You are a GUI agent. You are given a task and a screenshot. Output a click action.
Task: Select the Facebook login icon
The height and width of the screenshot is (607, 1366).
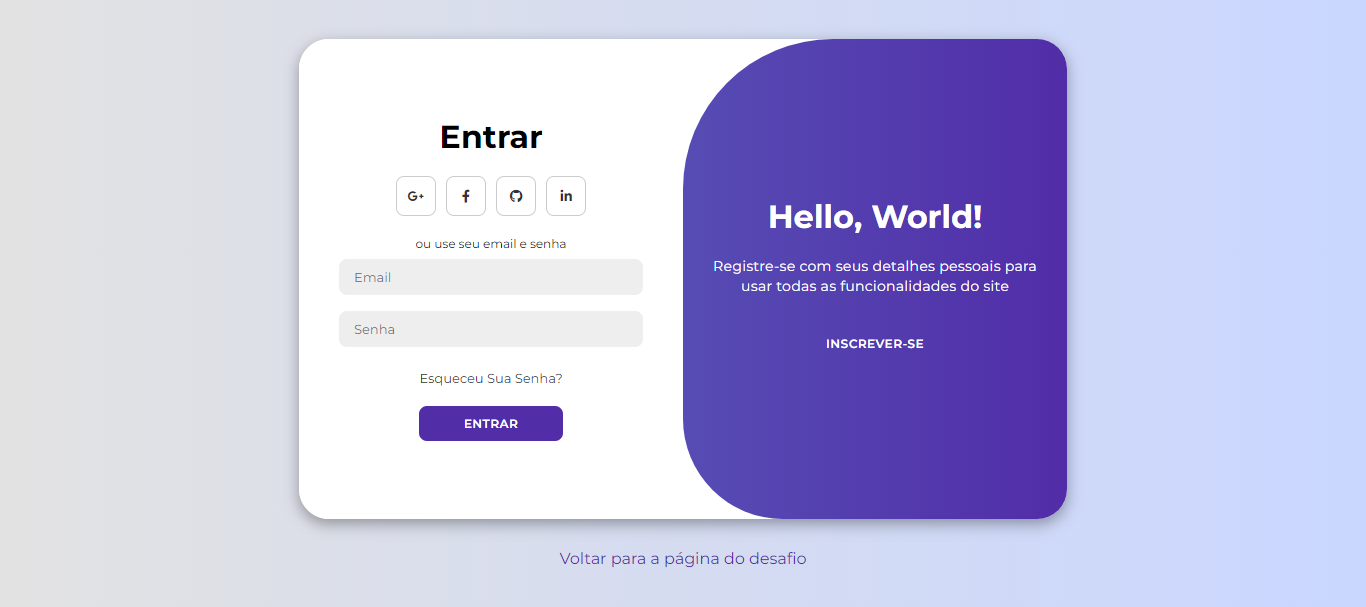[x=466, y=195]
